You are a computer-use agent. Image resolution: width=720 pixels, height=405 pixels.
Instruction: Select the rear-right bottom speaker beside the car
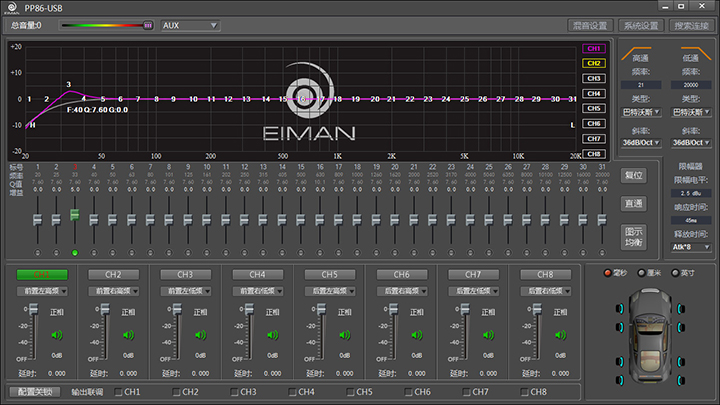(681, 380)
